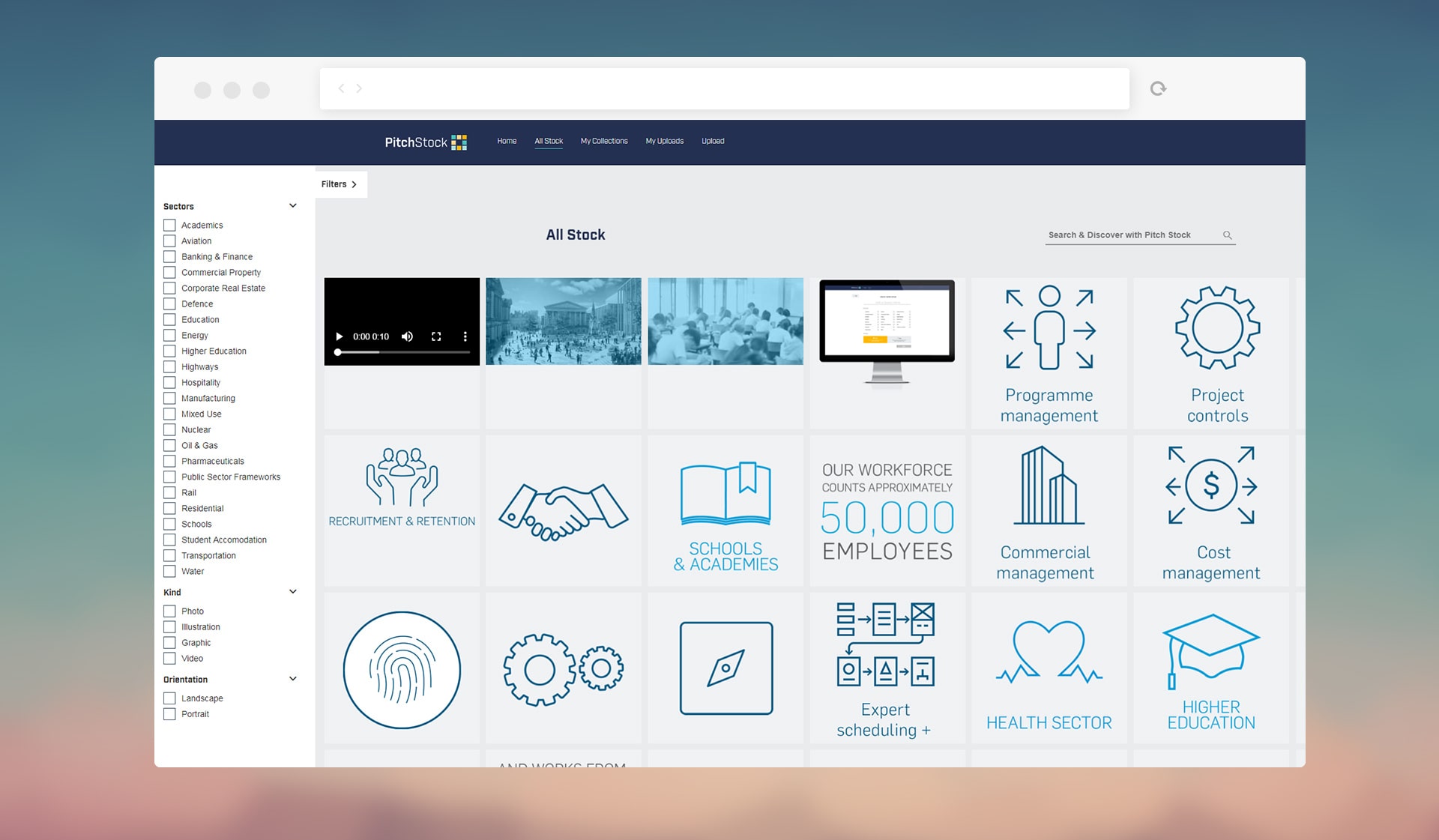Enter fullscreen on the video
The width and height of the screenshot is (1439, 840).
tap(436, 336)
